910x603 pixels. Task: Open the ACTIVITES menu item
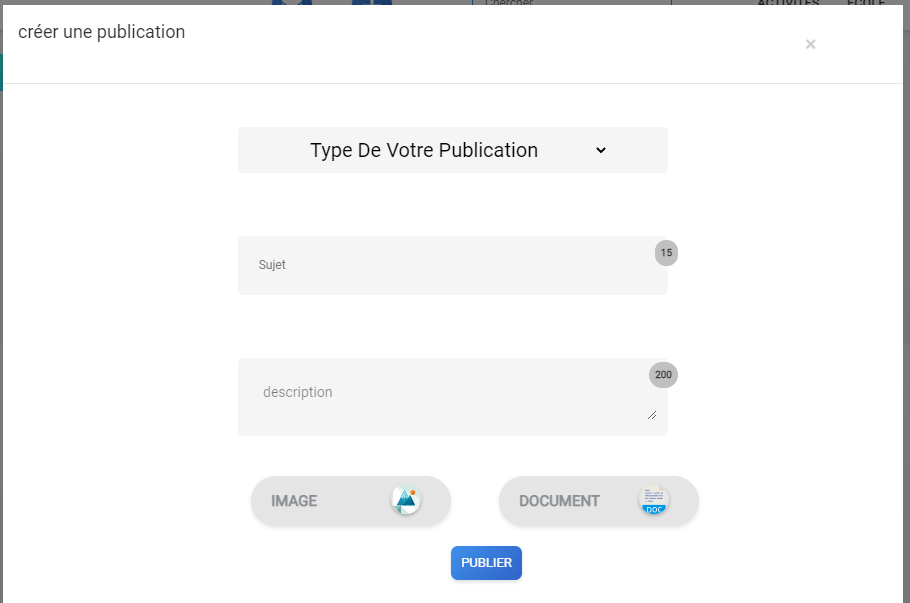coord(788,3)
